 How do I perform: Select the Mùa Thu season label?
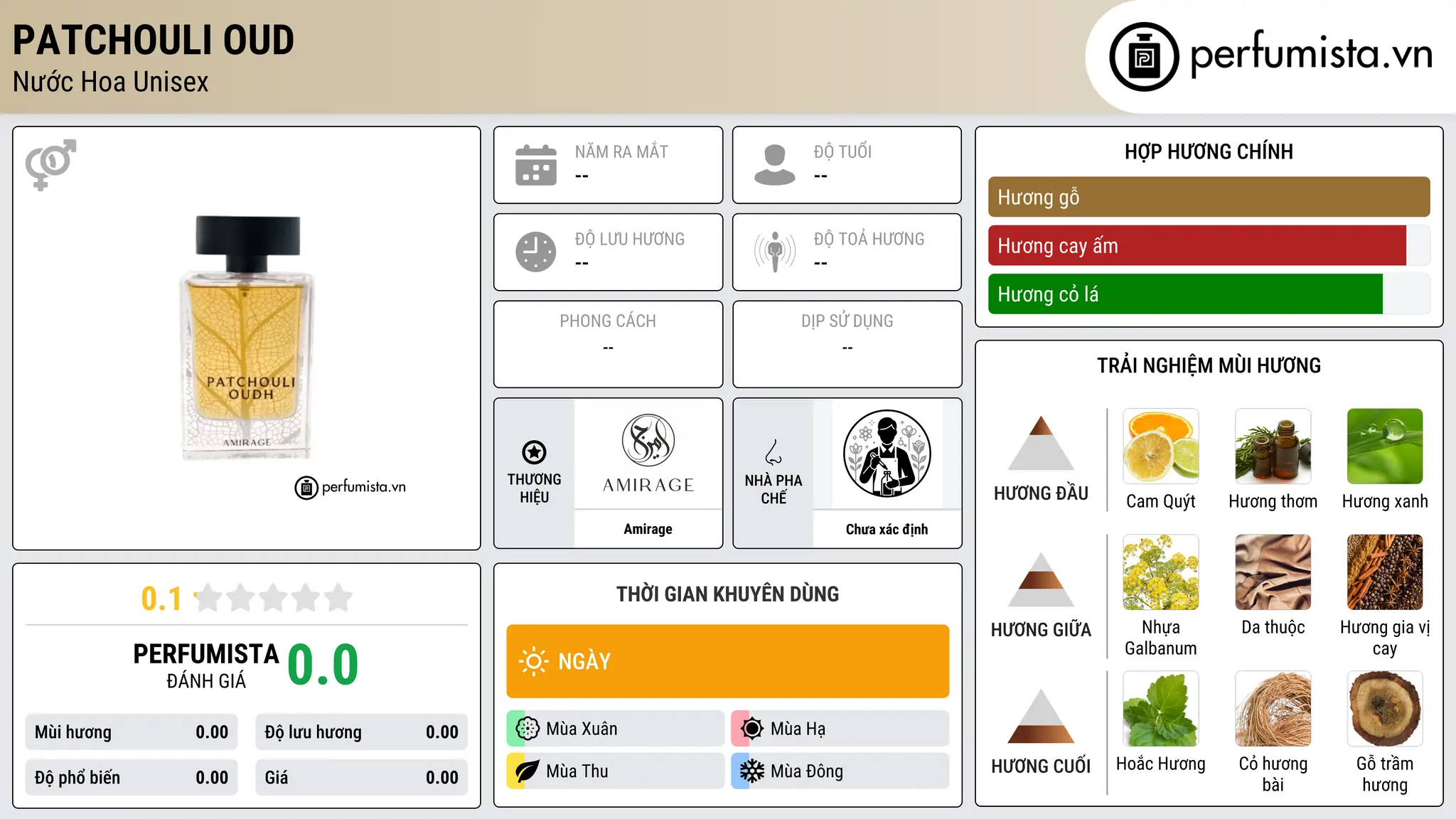click(577, 771)
